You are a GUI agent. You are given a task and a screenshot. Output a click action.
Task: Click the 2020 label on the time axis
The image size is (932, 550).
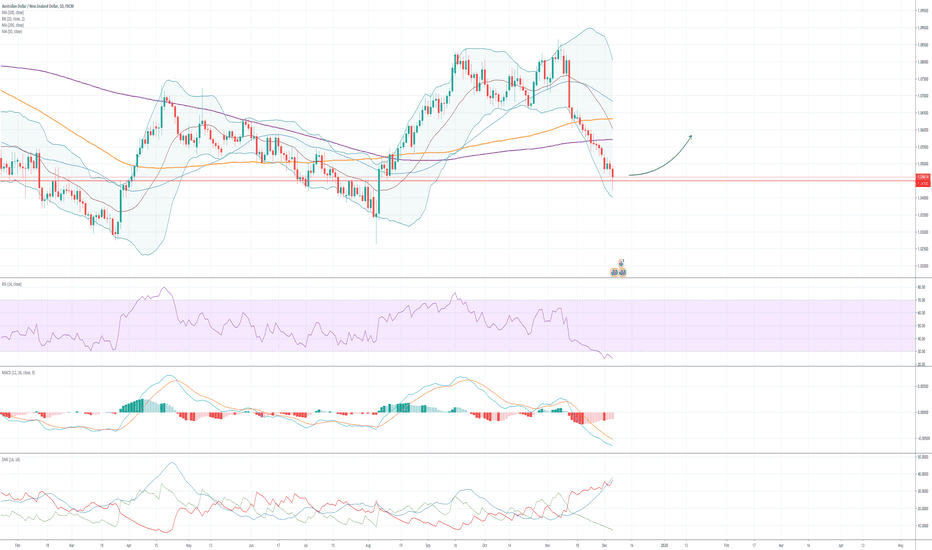[663, 544]
